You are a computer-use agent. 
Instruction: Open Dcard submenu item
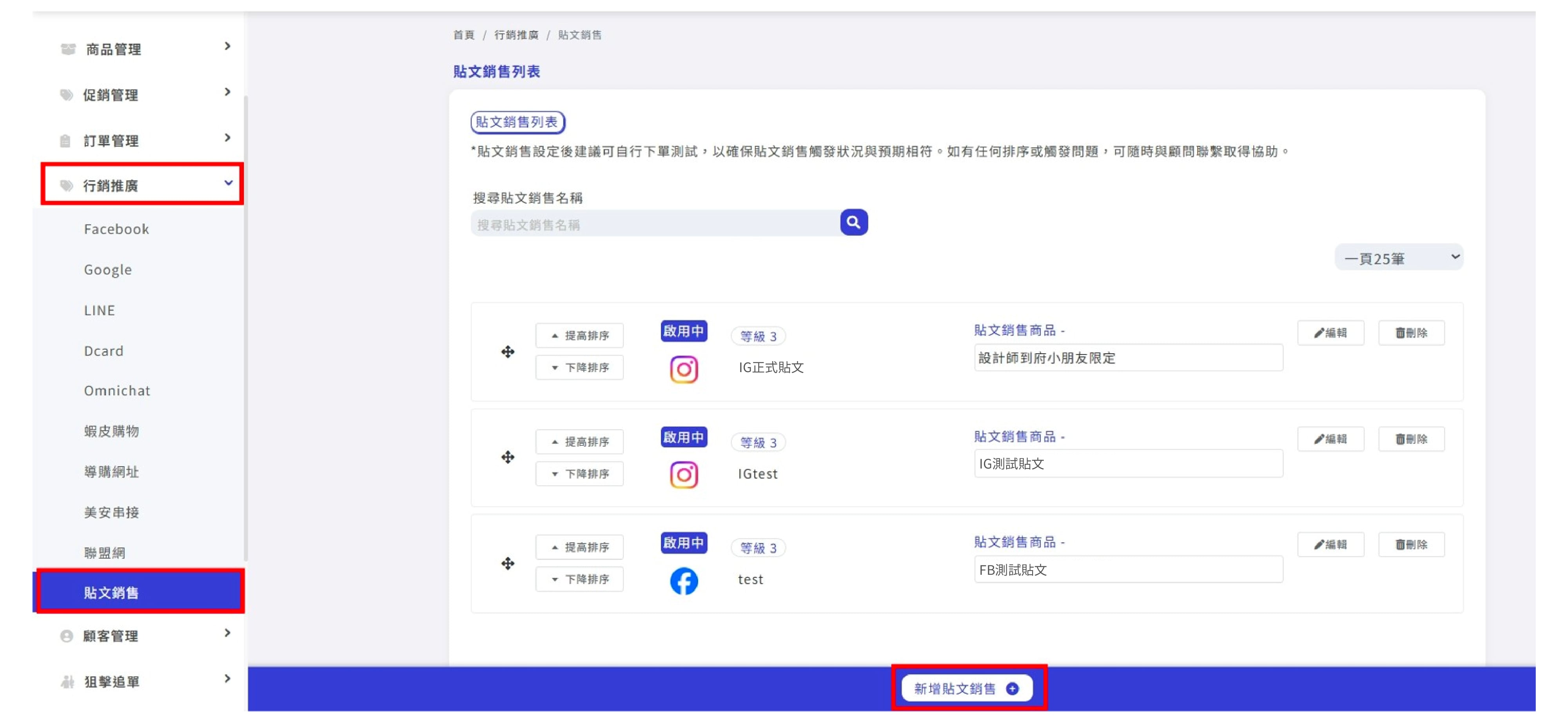coord(103,351)
